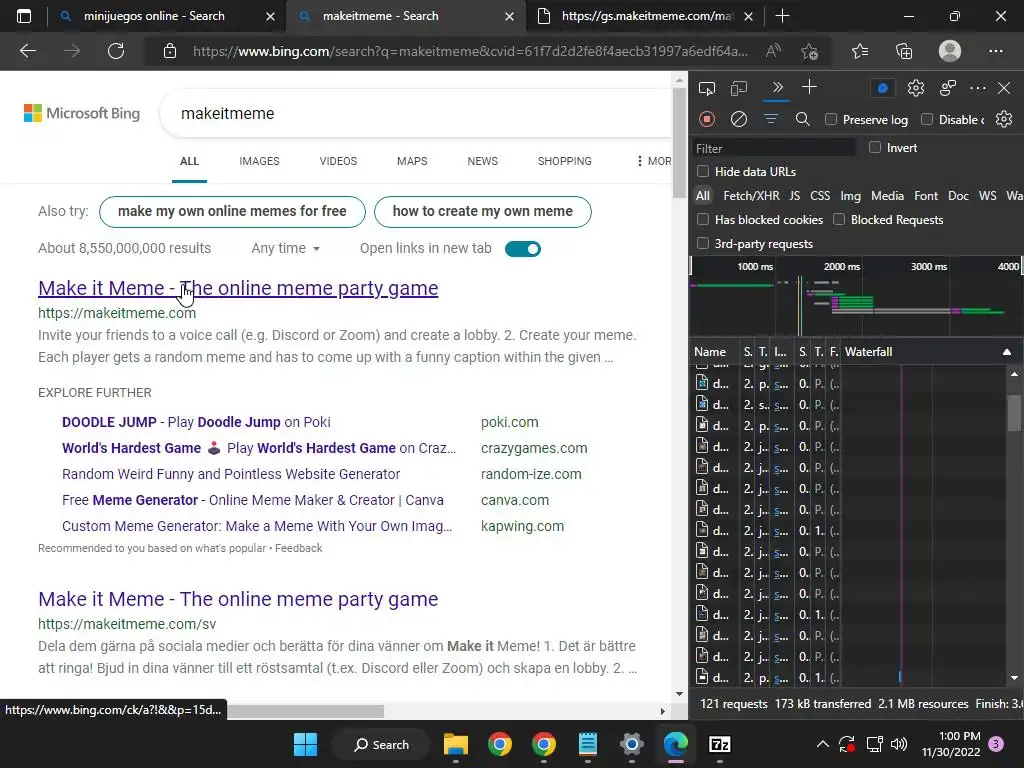Open File Explorer from taskbar
The width and height of the screenshot is (1024, 768).
(x=455, y=744)
